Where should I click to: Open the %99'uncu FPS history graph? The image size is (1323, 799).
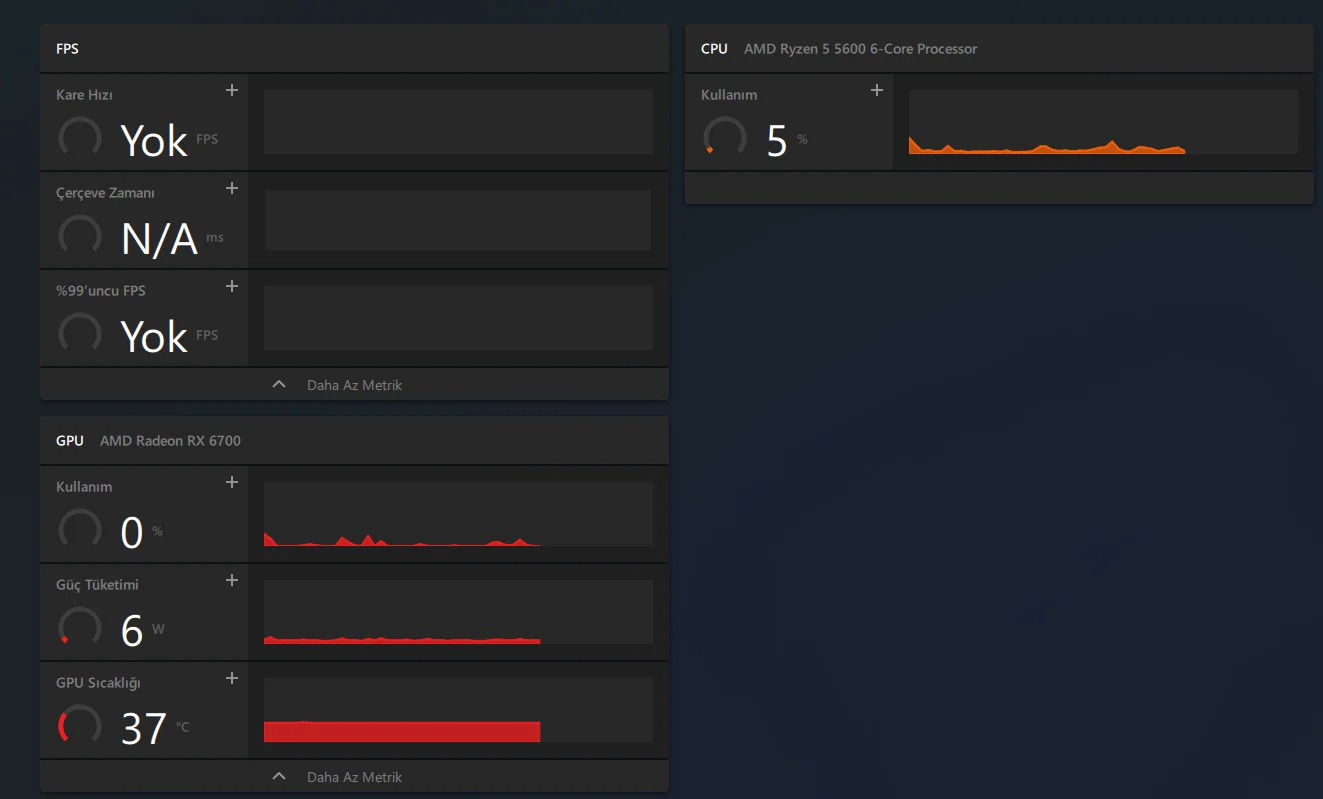point(458,318)
